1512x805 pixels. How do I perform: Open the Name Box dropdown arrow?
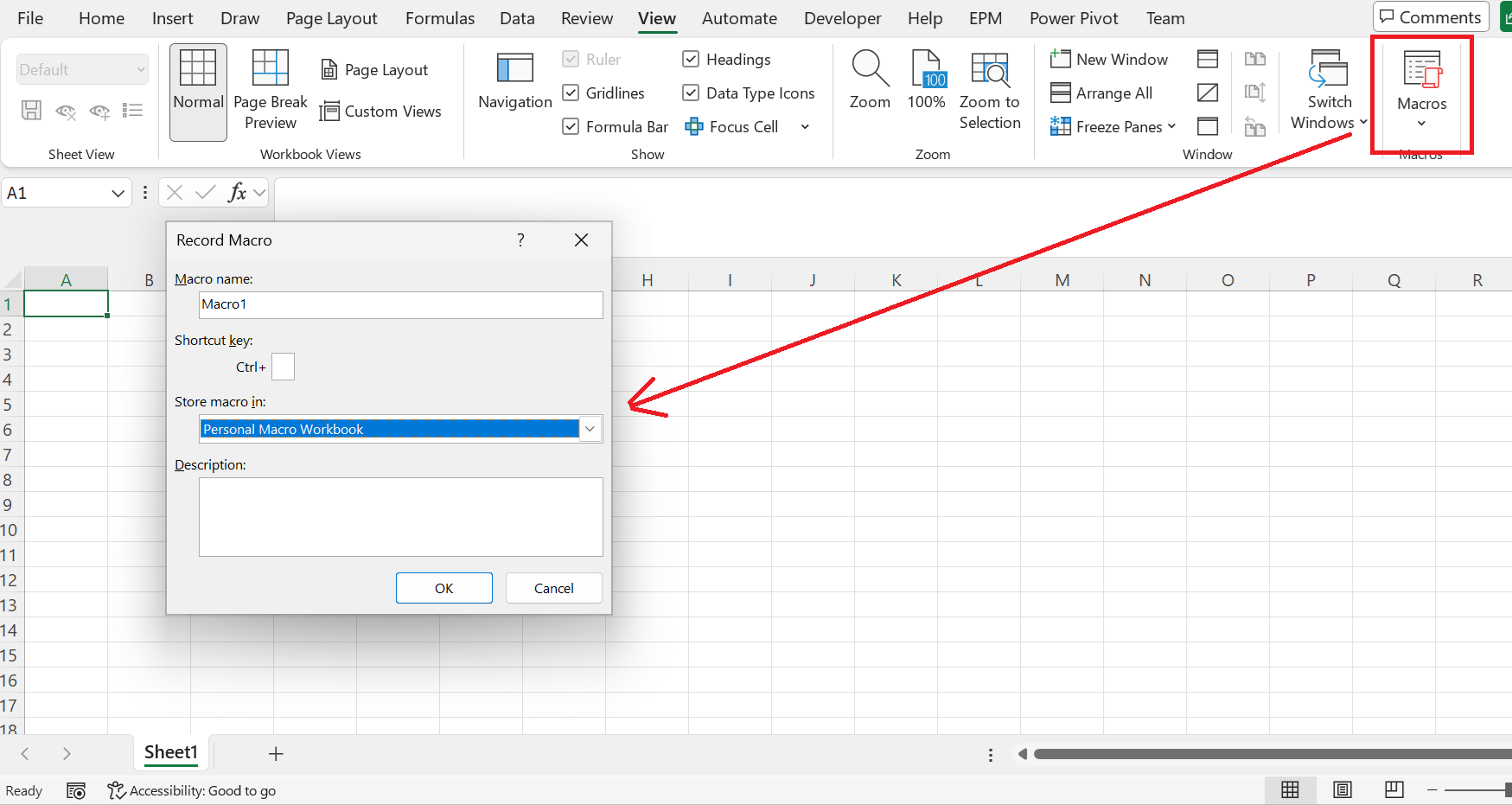[118, 193]
